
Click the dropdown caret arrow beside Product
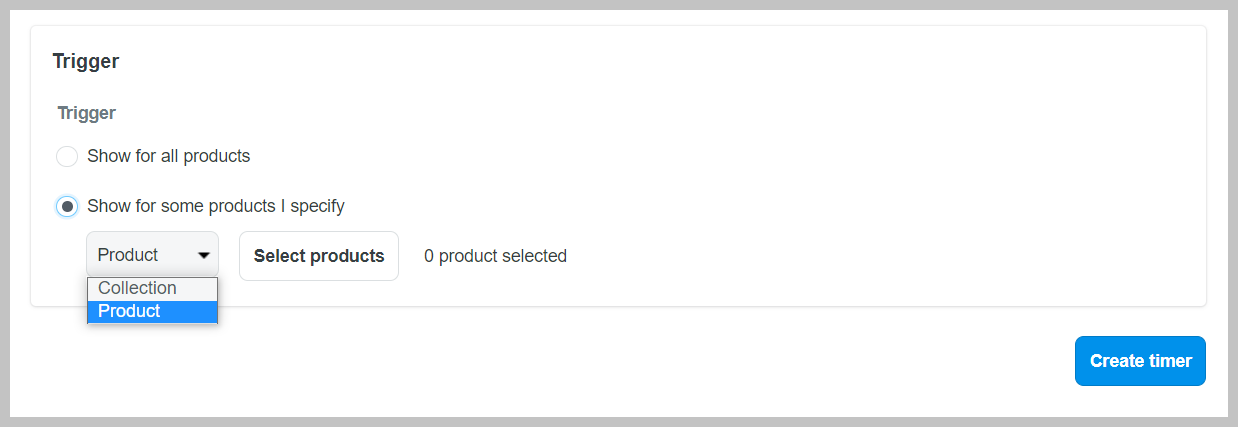point(204,256)
